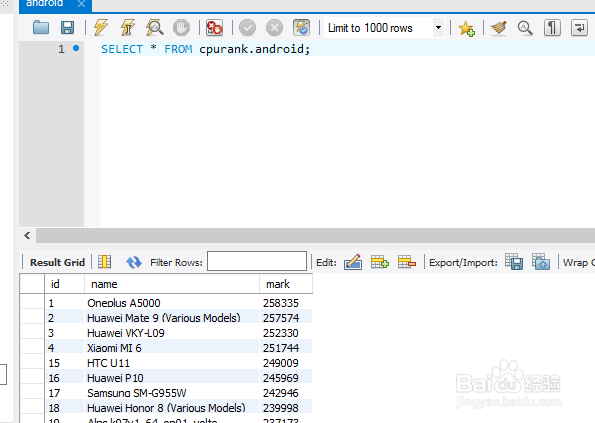This screenshot has height=423, width=595.
Task: Delete selected rows icon in Edit group
Action: click(x=407, y=262)
